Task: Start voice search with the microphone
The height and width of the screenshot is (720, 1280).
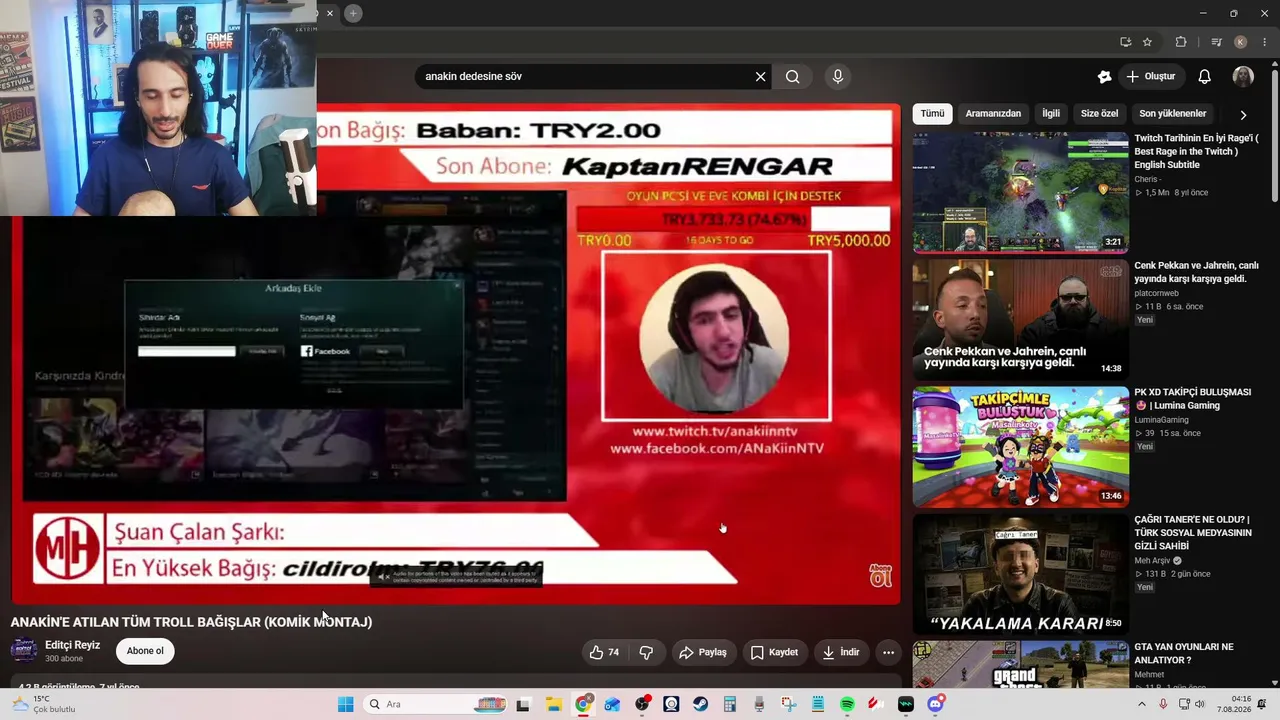Action: (838, 76)
